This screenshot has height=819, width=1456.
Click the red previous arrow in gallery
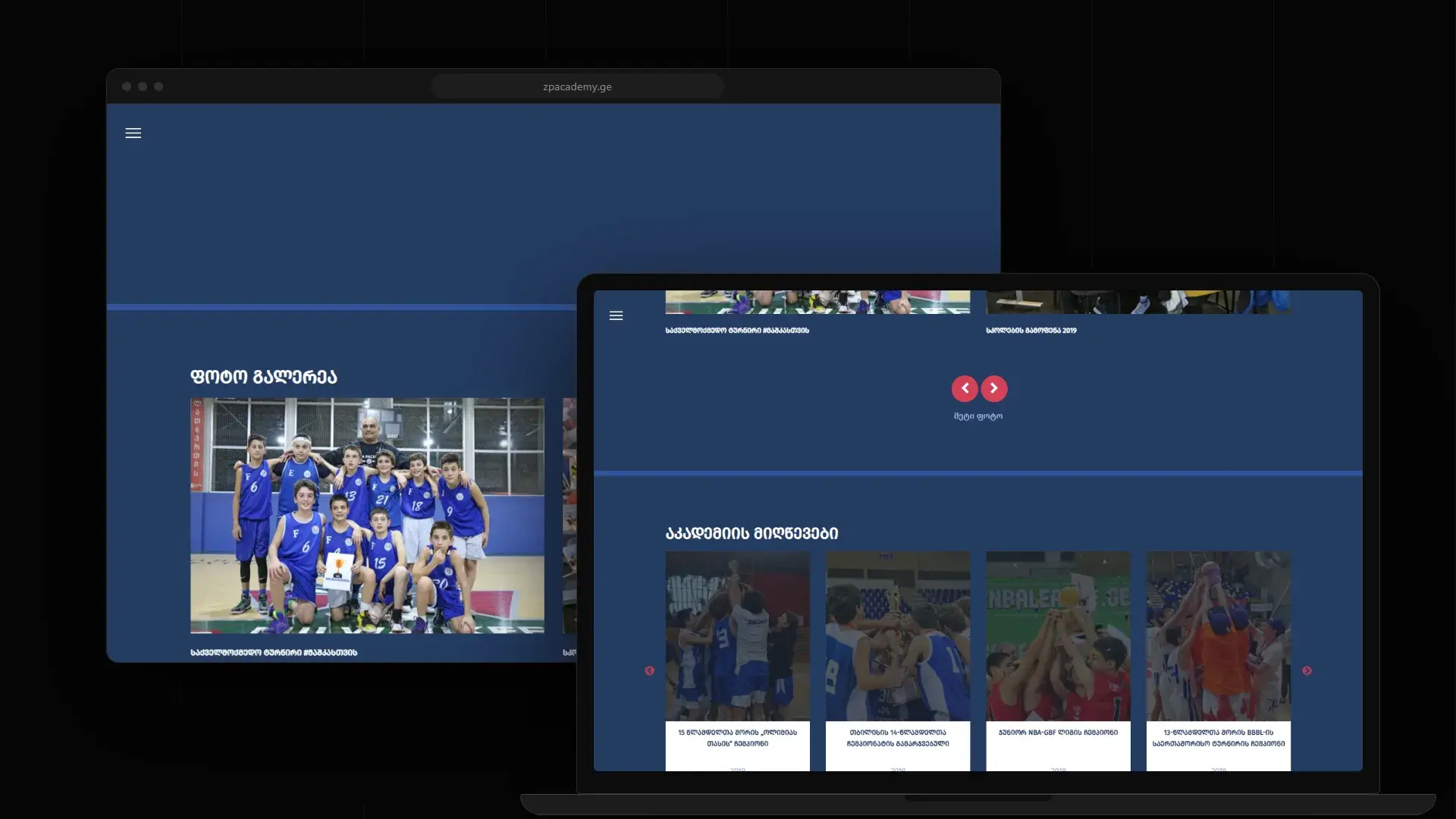965,388
